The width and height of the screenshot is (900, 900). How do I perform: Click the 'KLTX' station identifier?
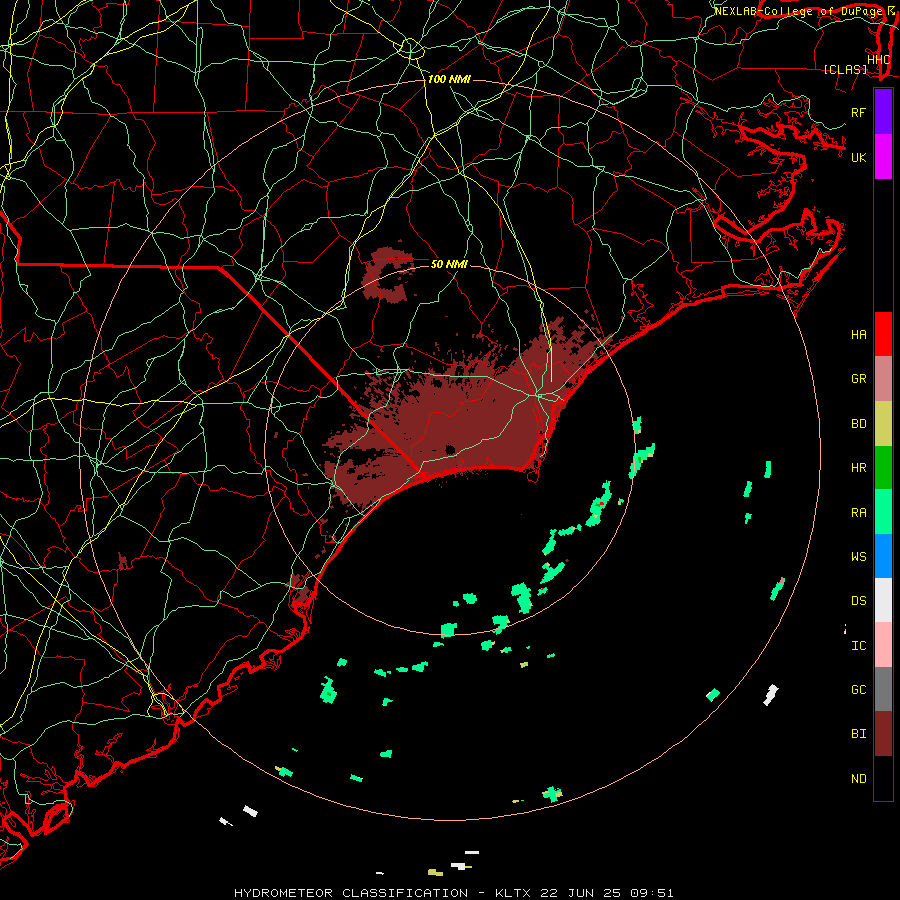click(513, 893)
